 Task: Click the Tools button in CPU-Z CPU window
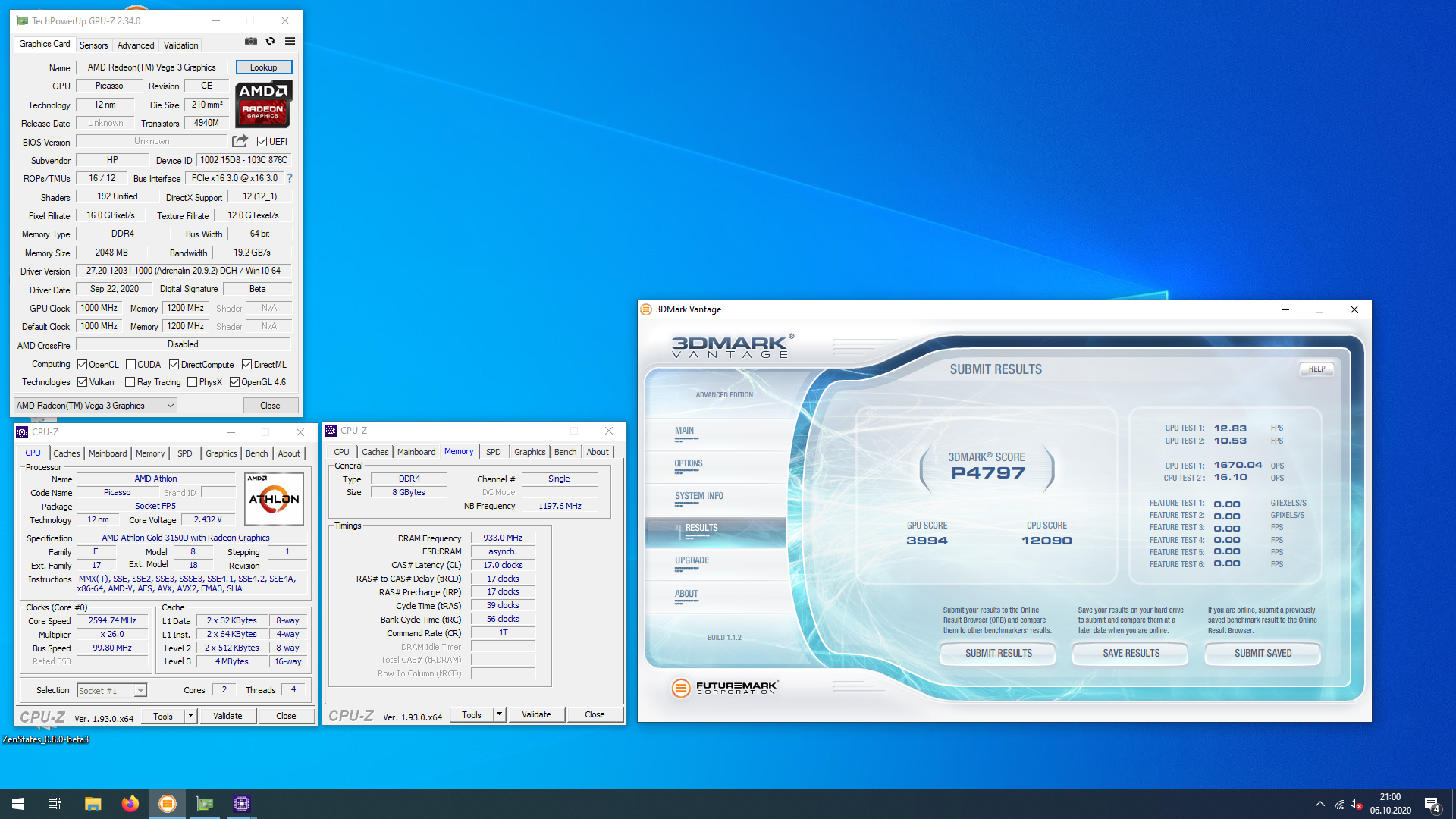(163, 716)
